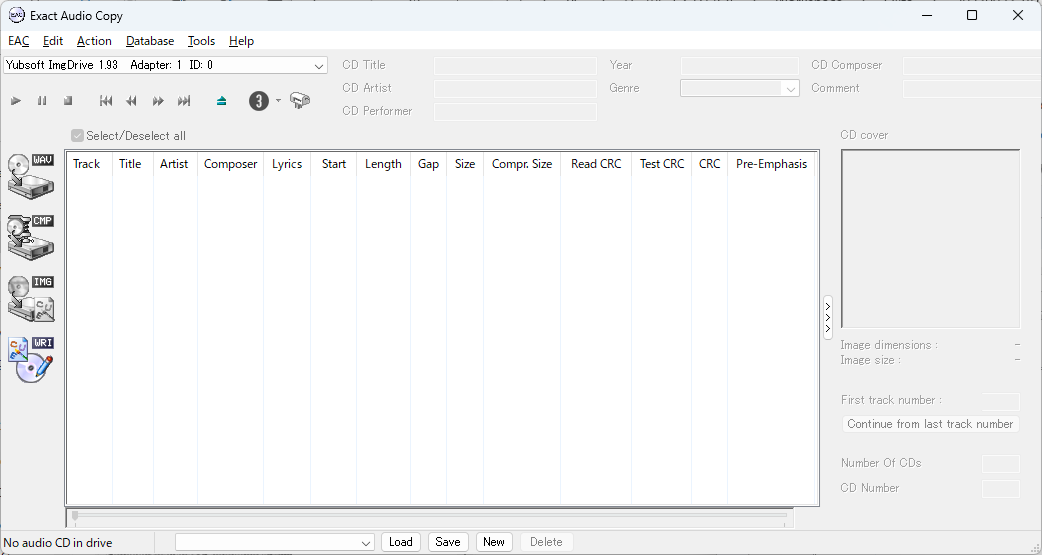Open the EAC menu
Image resolution: width=1042 pixels, height=555 pixels.
pos(19,41)
